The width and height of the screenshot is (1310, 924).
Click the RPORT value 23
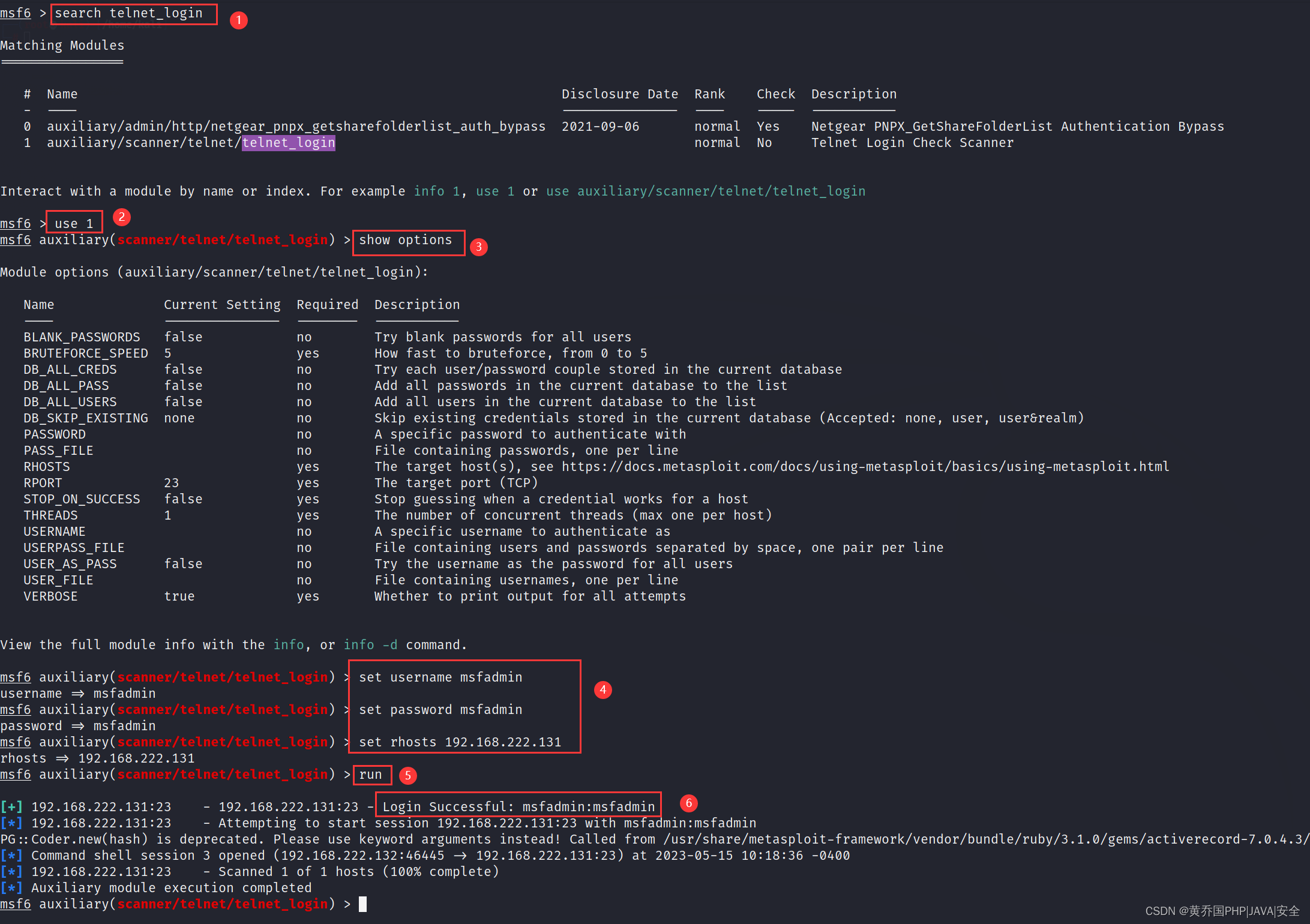point(172,483)
